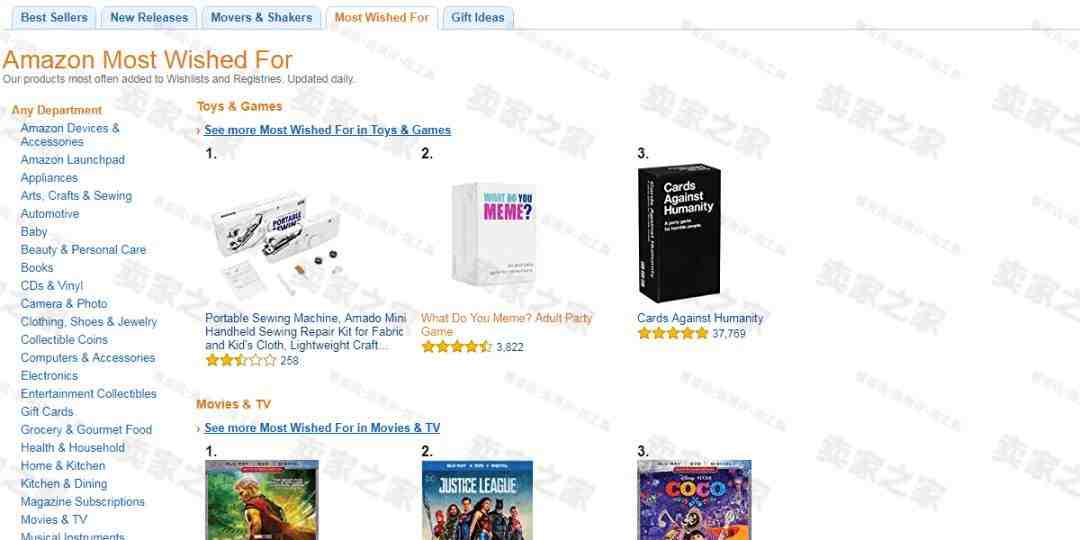This screenshot has width=1080, height=540.
Task: Open the What Do You Meme box image
Action: [x=494, y=232]
